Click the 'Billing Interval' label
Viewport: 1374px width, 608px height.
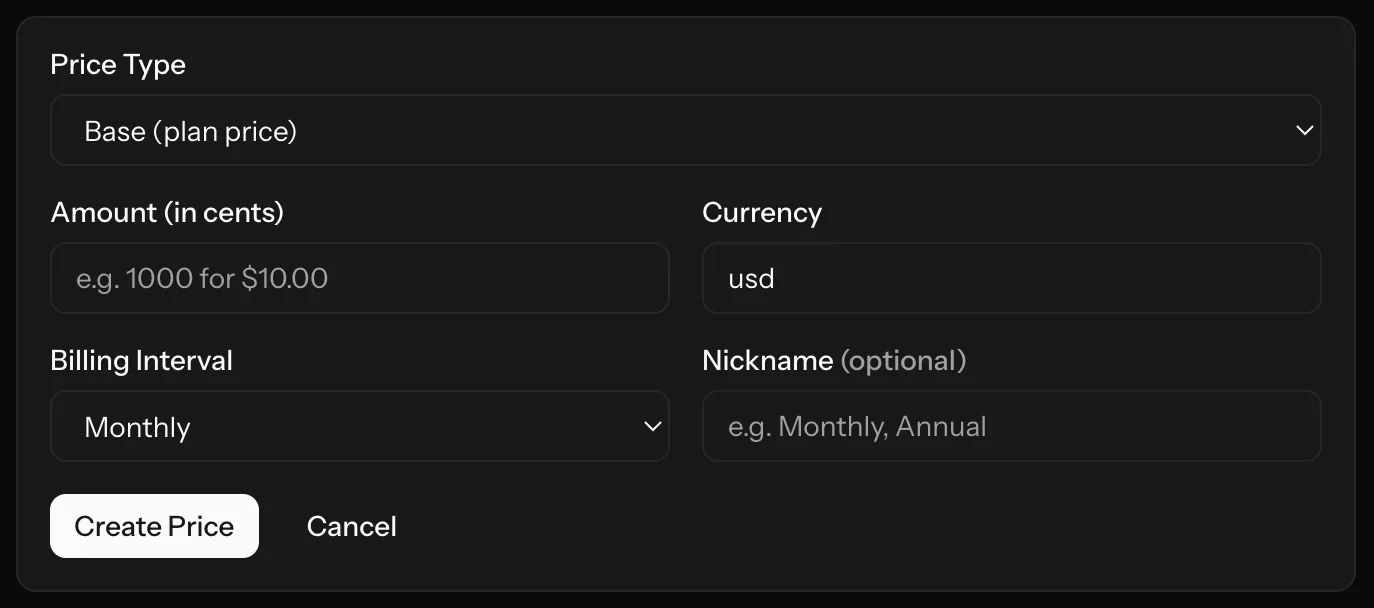(x=141, y=360)
